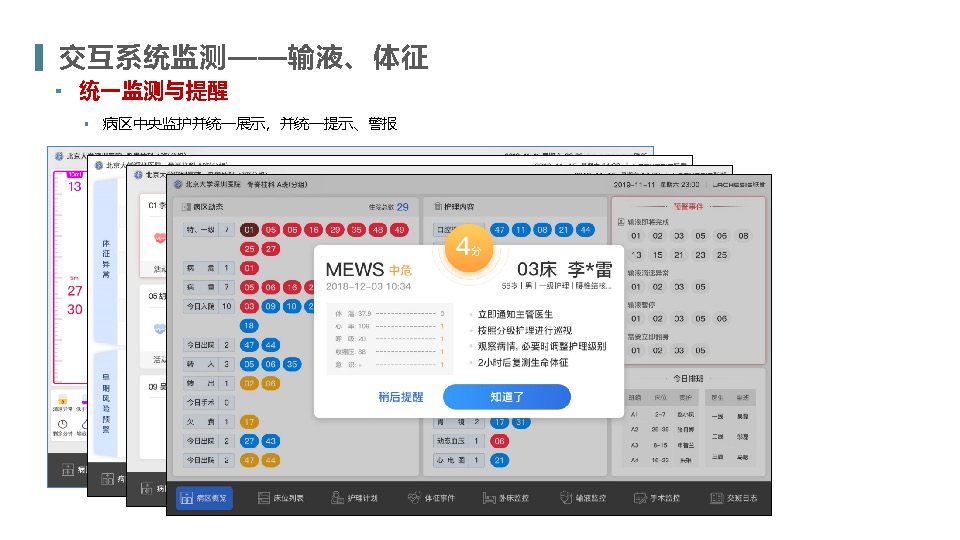Click 知道了 in the MEWS popup
Screen dimensions: 960x540
coord(507,397)
